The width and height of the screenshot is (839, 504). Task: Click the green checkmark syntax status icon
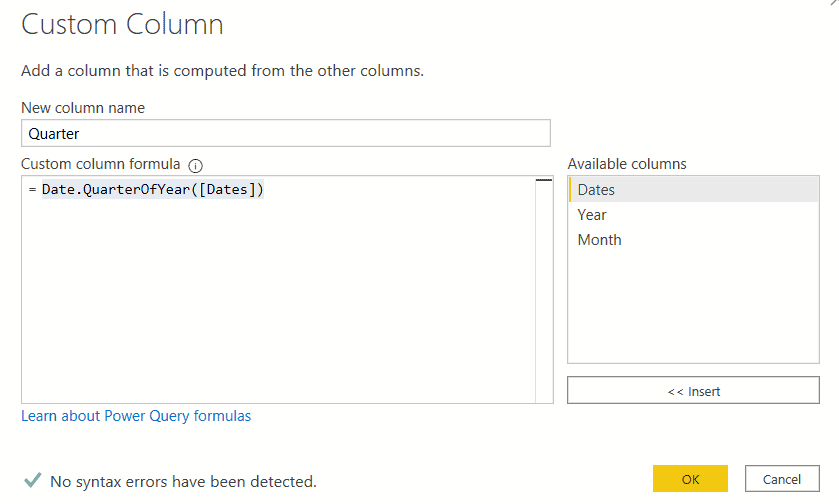(x=33, y=480)
